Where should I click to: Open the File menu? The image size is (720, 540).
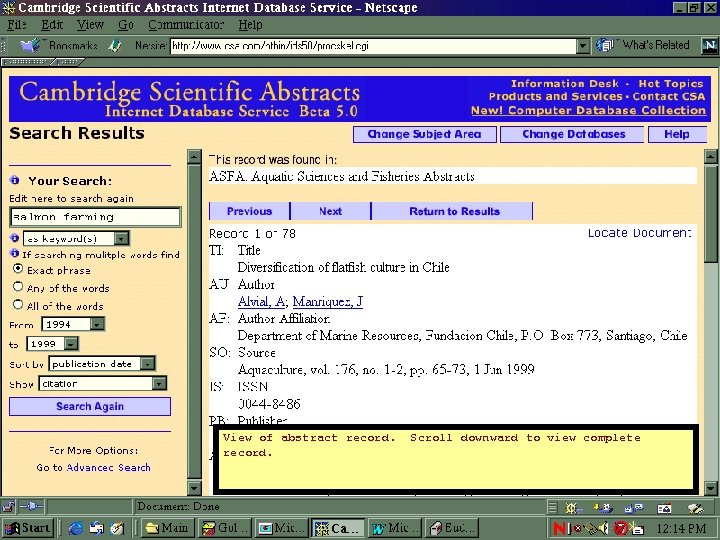17,24
